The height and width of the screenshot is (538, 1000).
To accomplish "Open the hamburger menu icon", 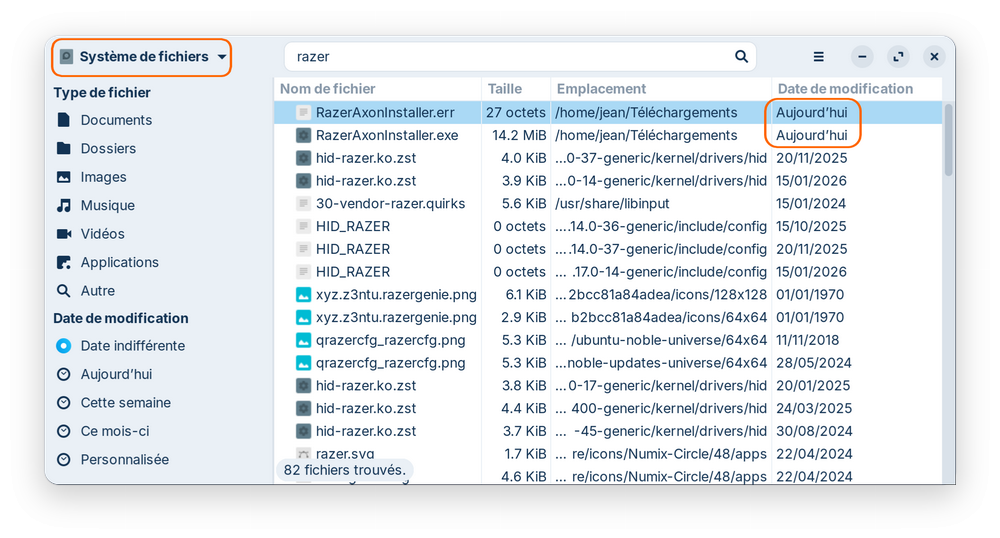I will point(818,57).
